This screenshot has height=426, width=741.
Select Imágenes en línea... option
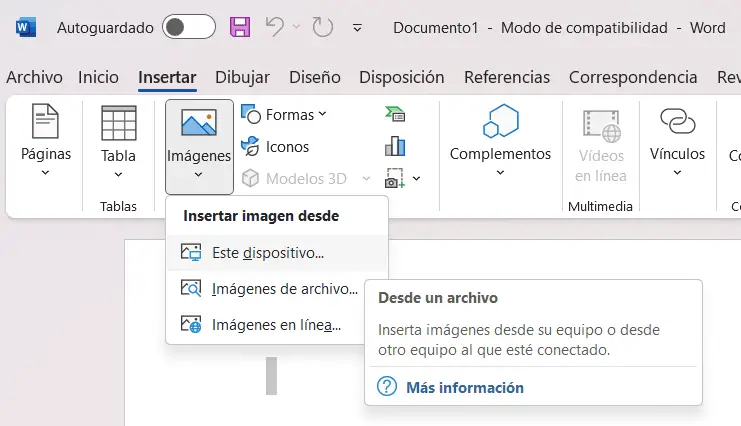(x=277, y=325)
